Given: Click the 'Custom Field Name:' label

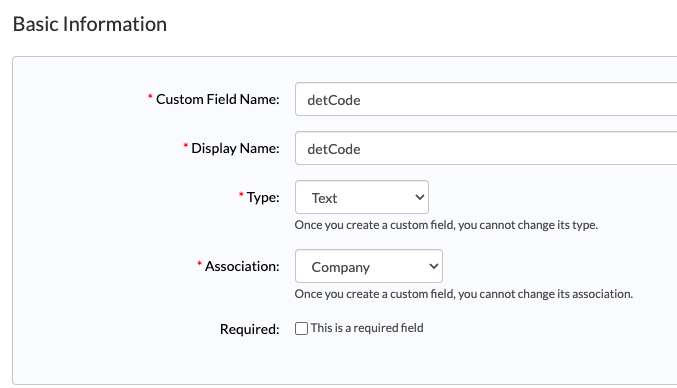Looking at the screenshot, I should pos(217,99).
